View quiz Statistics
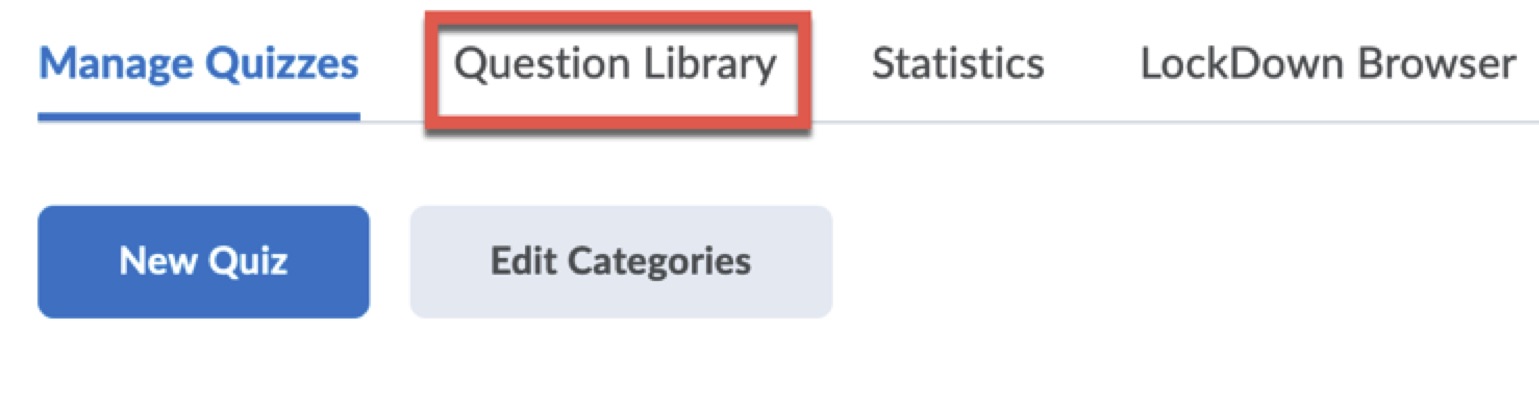 (x=958, y=65)
